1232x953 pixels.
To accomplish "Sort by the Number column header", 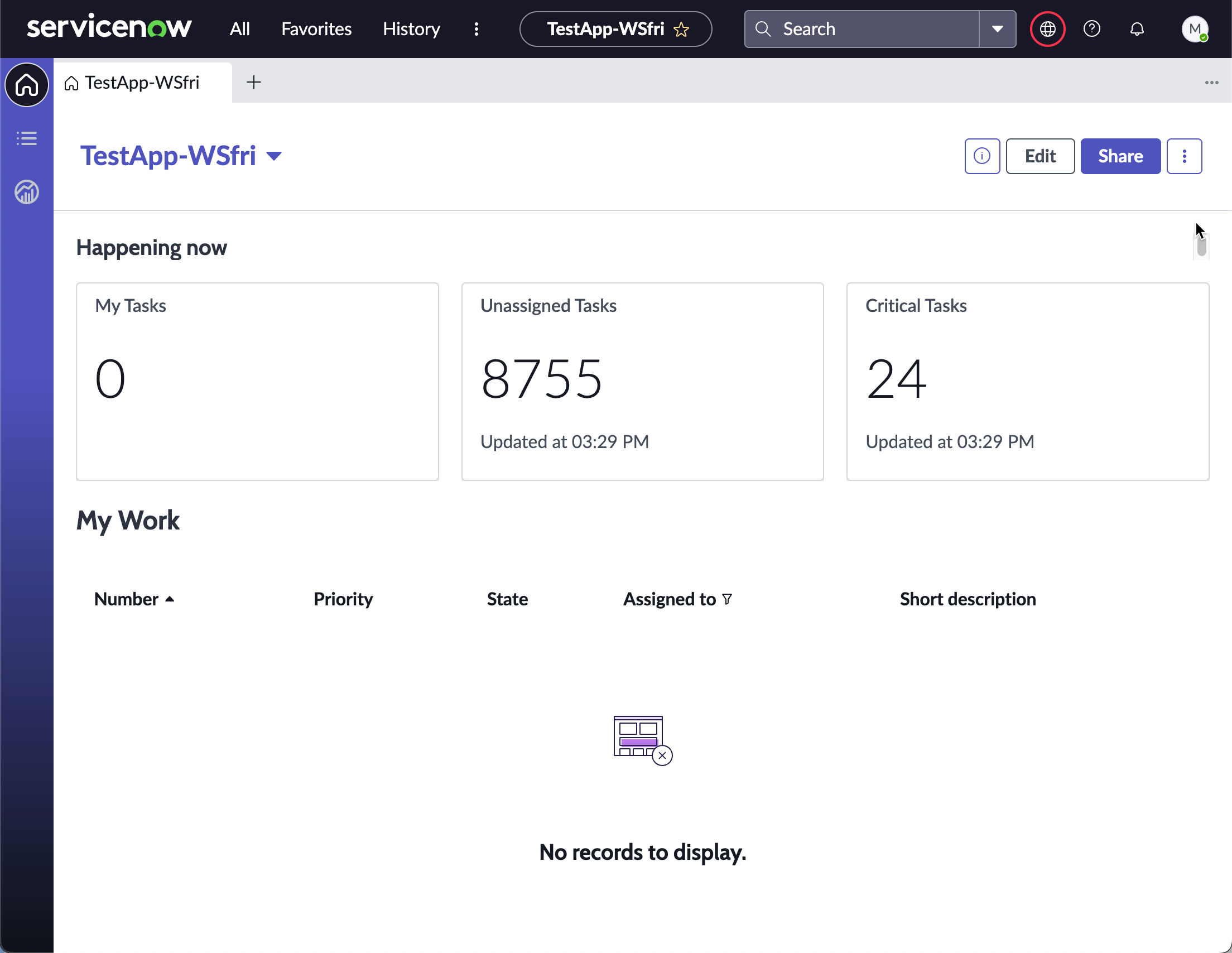I will pyautogui.click(x=126, y=599).
